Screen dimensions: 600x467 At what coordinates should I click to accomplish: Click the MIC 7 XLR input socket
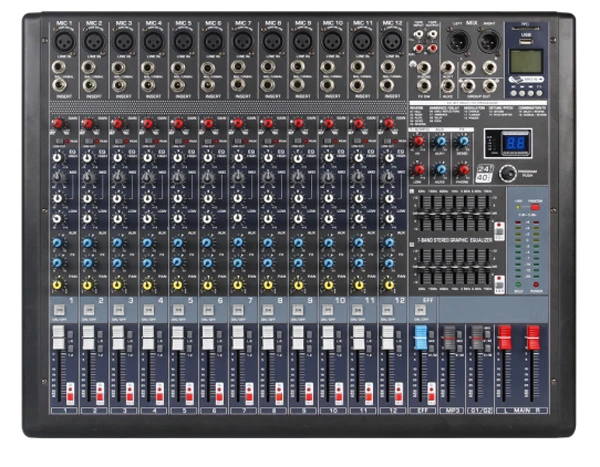pos(243,41)
